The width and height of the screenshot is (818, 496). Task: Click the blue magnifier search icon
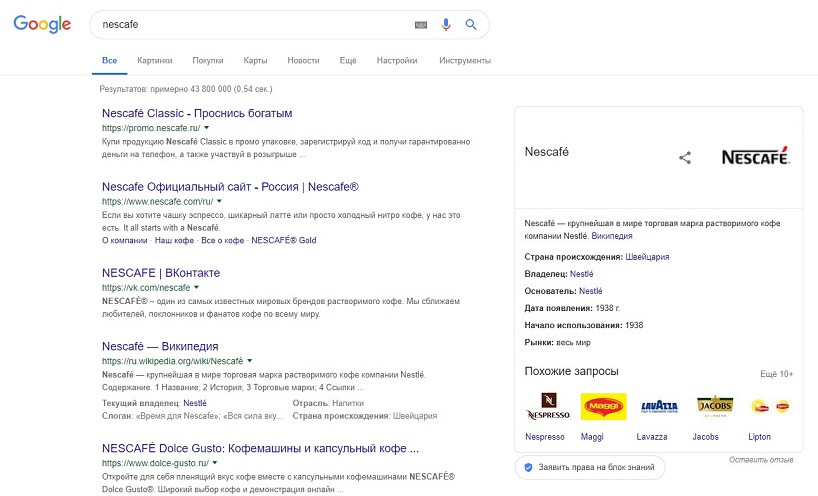pyautogui.click(x=471, y=25)
